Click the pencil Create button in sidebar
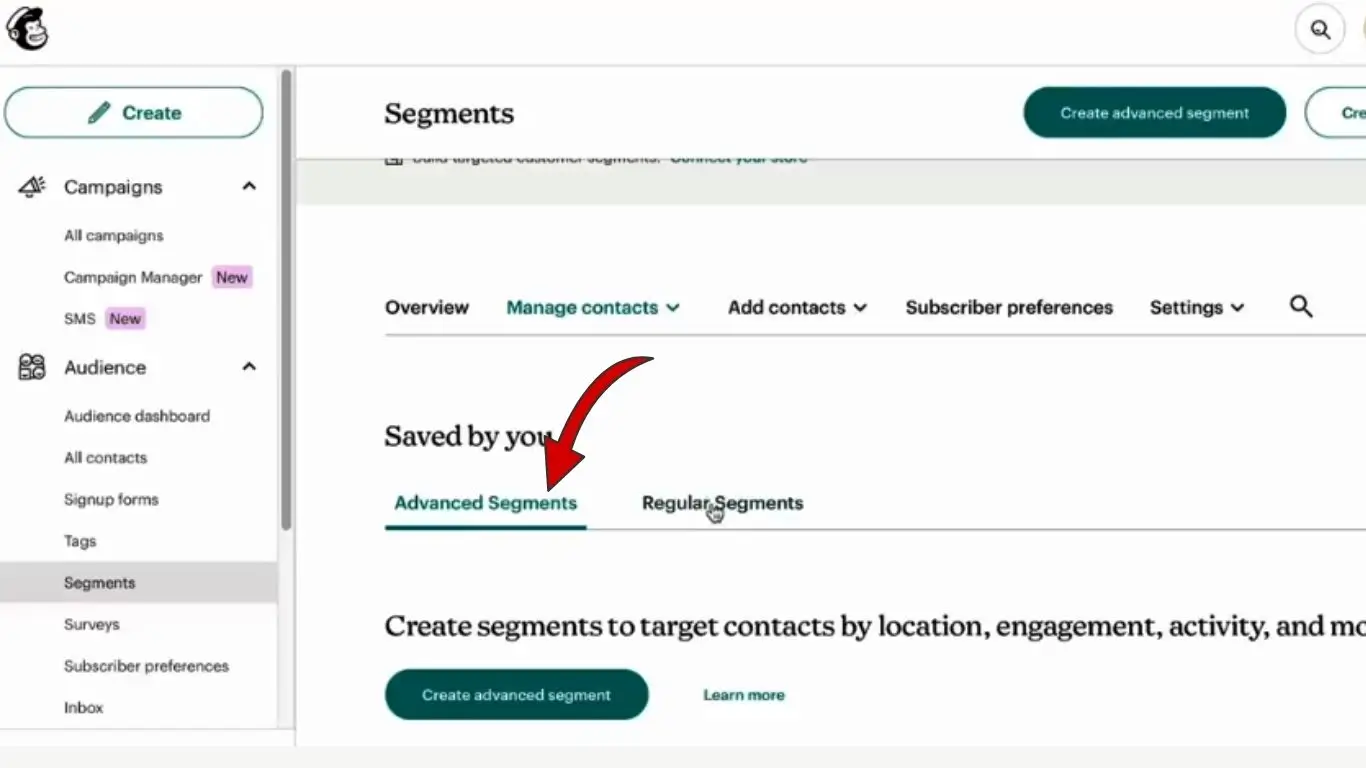1366x768 pixels. [134, 113]
